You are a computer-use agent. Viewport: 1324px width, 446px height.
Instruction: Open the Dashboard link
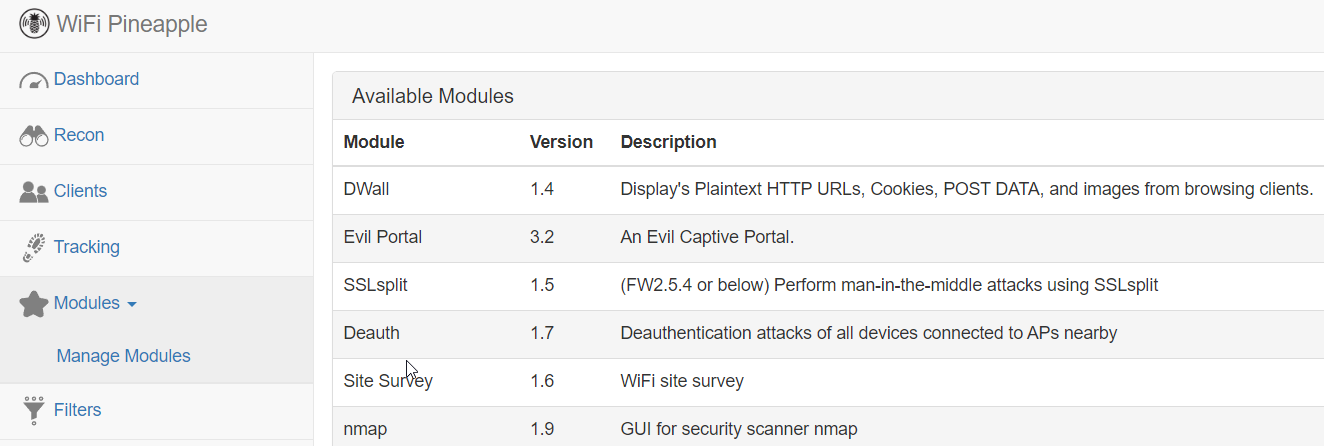(x=96, y=79)
